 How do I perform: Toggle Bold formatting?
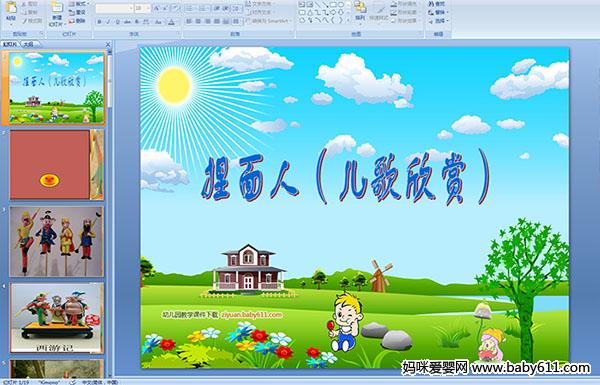tap(99, 22)
